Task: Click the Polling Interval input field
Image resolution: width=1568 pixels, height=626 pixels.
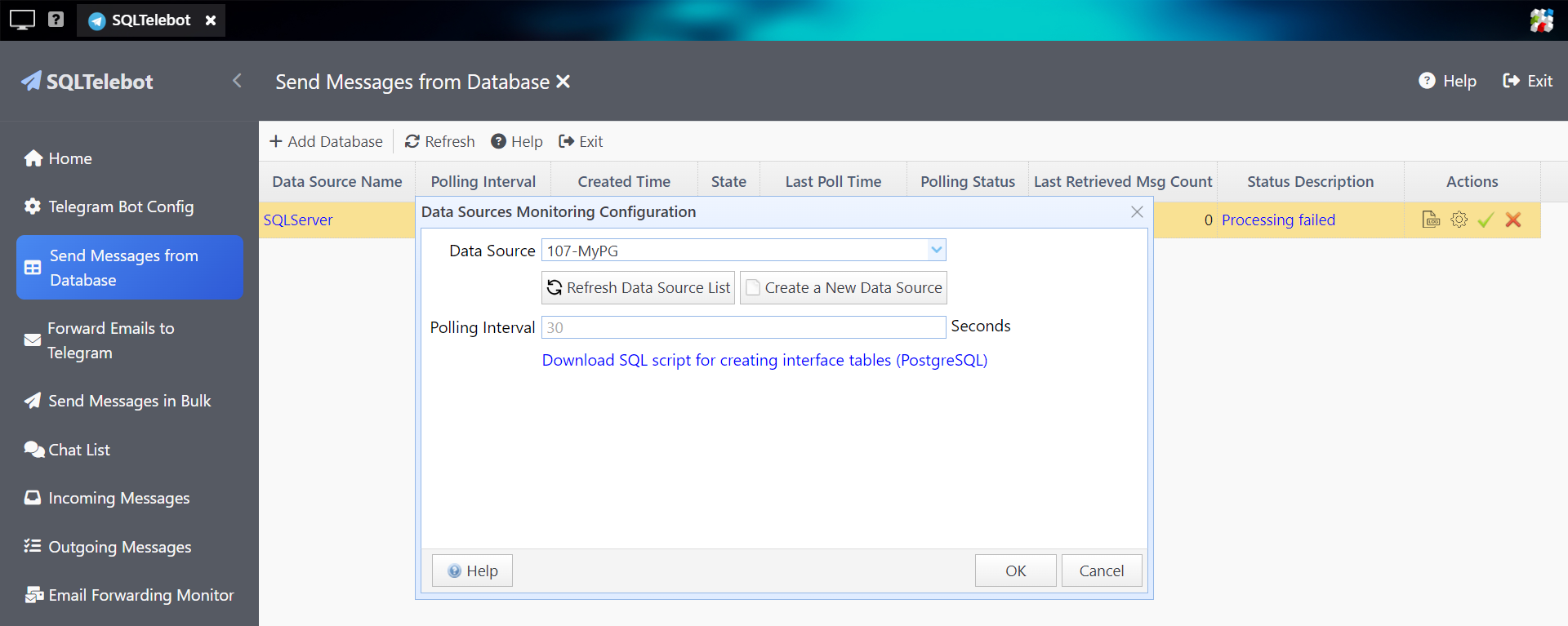Action: [x=742, y=327]
